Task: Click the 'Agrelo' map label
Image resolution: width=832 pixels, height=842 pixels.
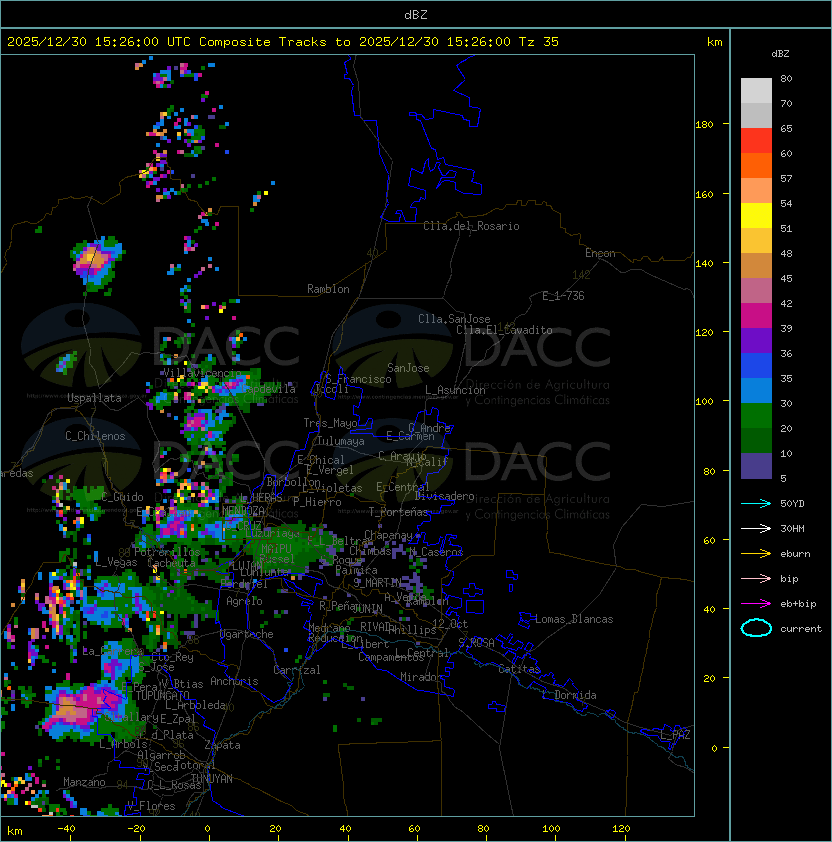Action: 244,601
